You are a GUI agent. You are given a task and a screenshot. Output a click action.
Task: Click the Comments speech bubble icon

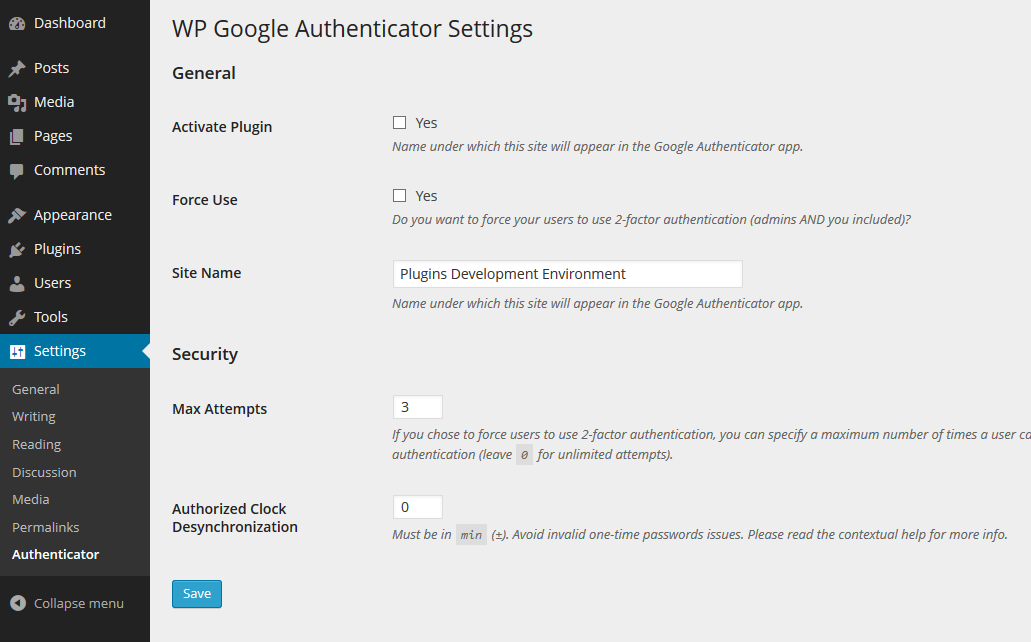[x=17, y=171]
